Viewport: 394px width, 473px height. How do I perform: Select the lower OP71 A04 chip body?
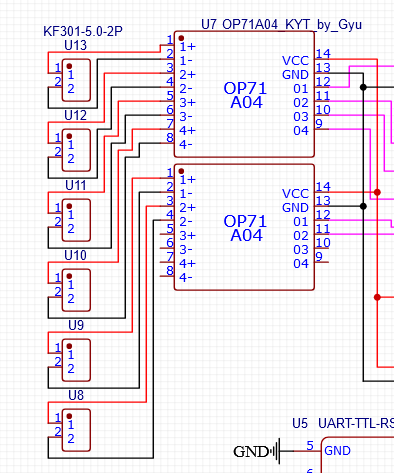point(244,227)
